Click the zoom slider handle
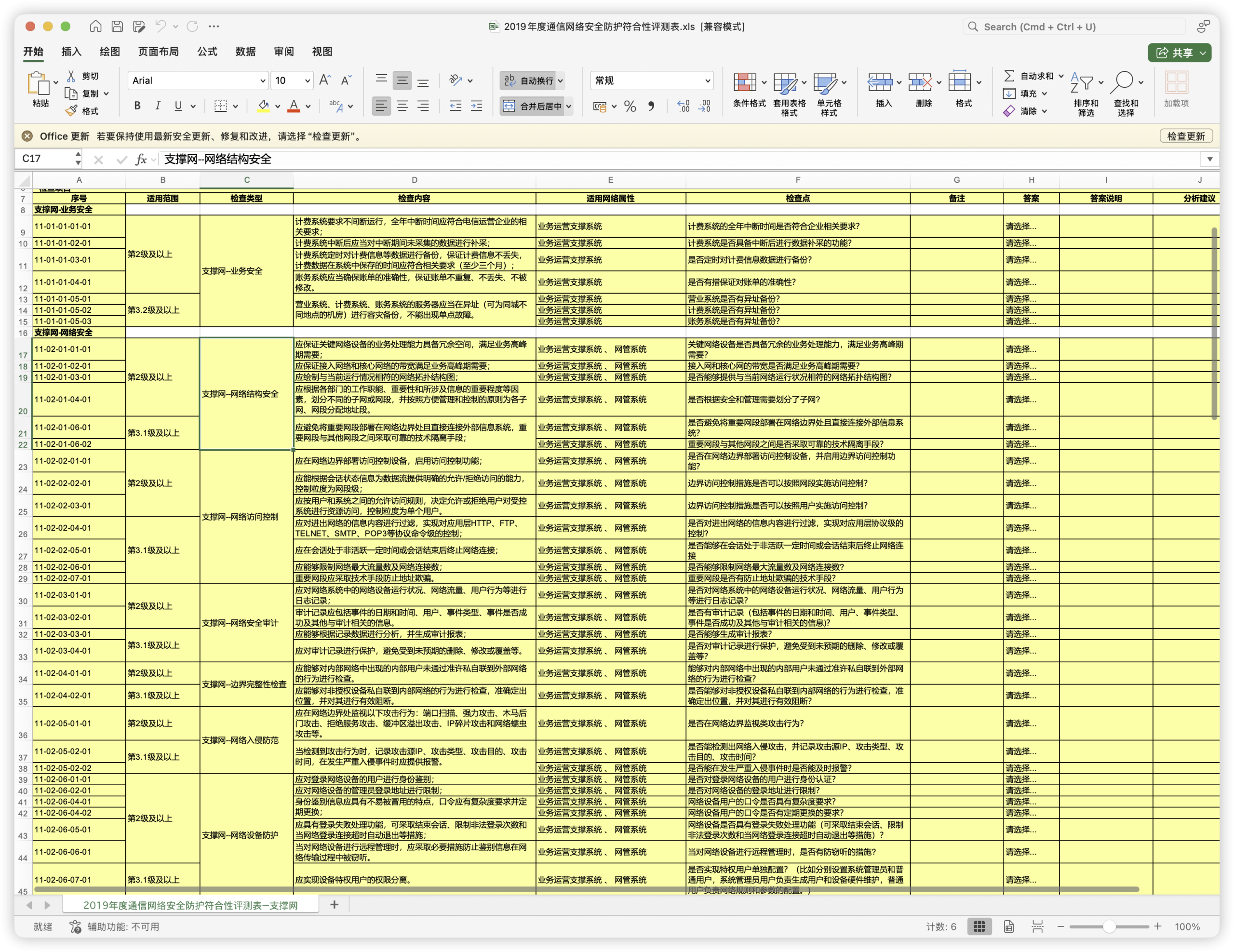The width and height of the screenshot is (1234, 952). 1109,926
